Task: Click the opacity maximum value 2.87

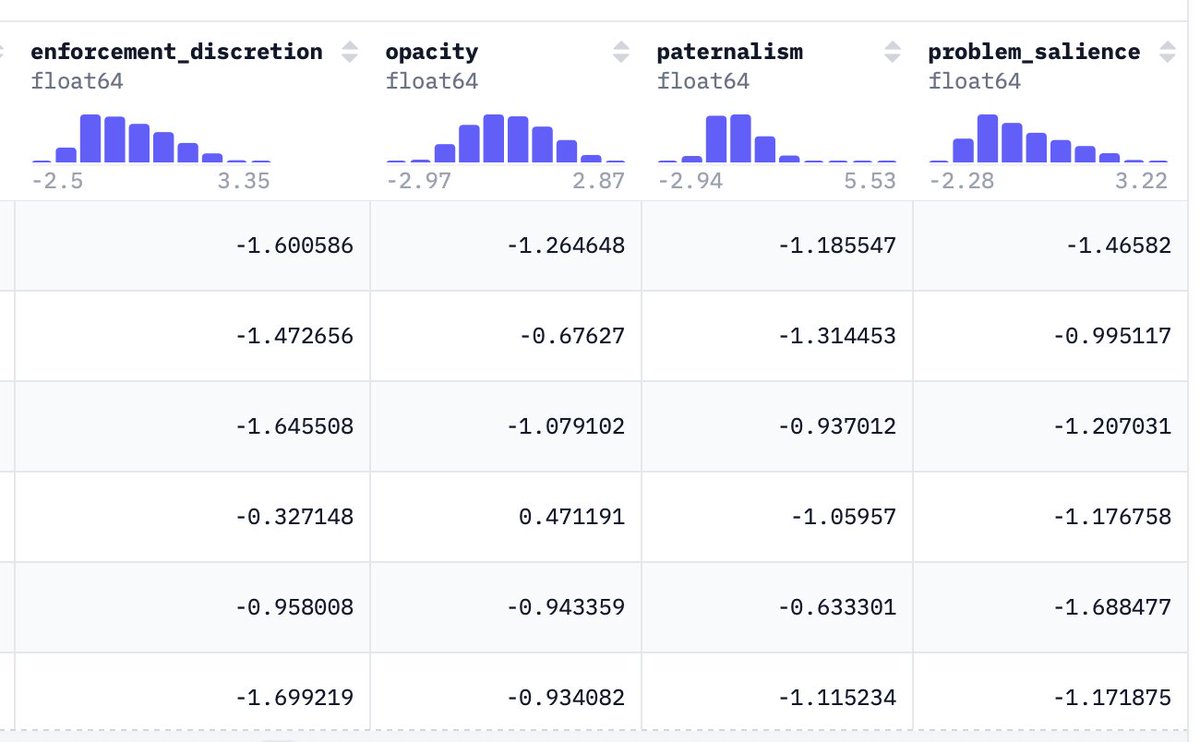Action: point(599,181)
